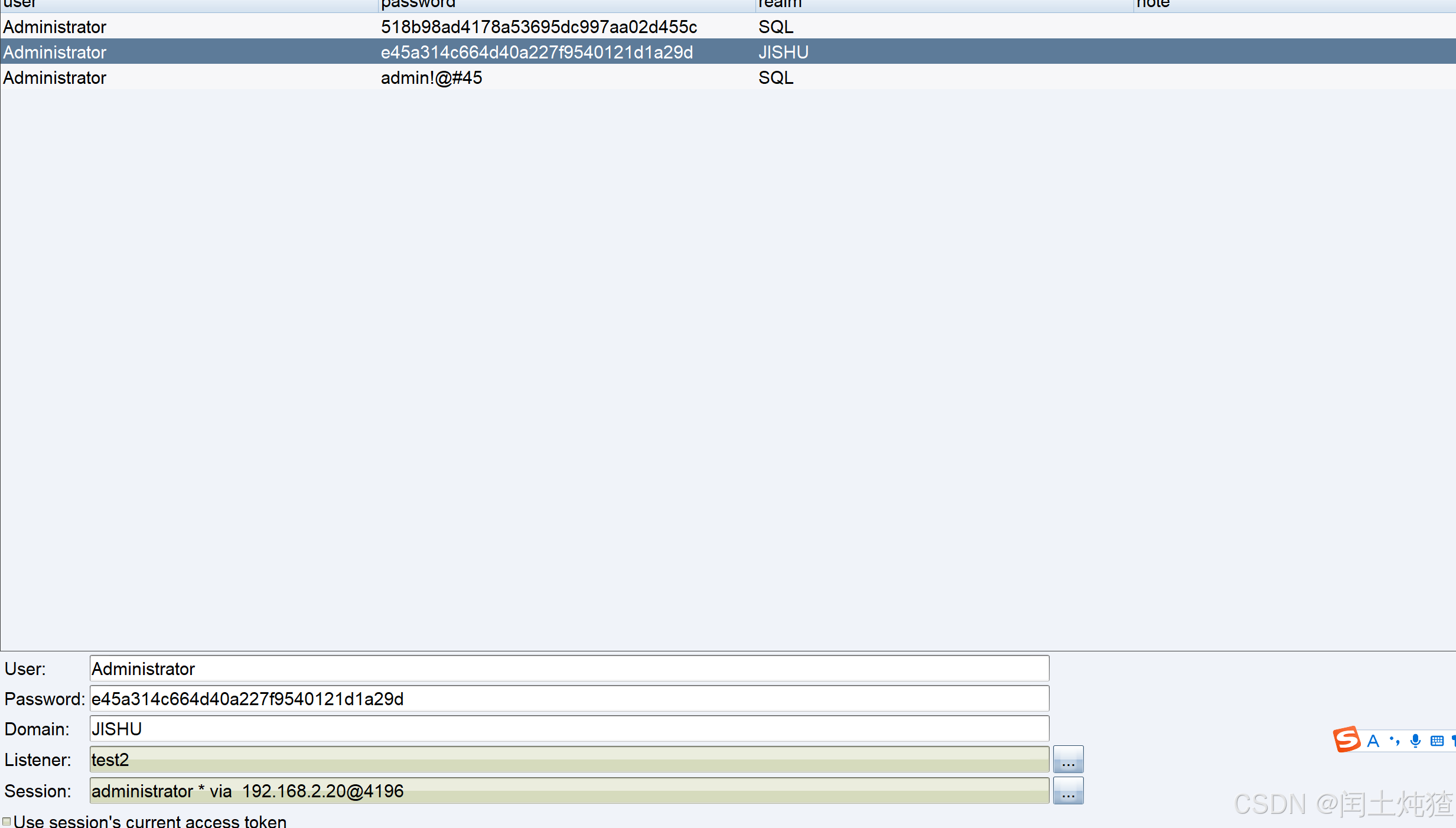Click the Listener field showing test2
The height and width of the screenshot is (828, 1456).
click(x=569, y=759)
